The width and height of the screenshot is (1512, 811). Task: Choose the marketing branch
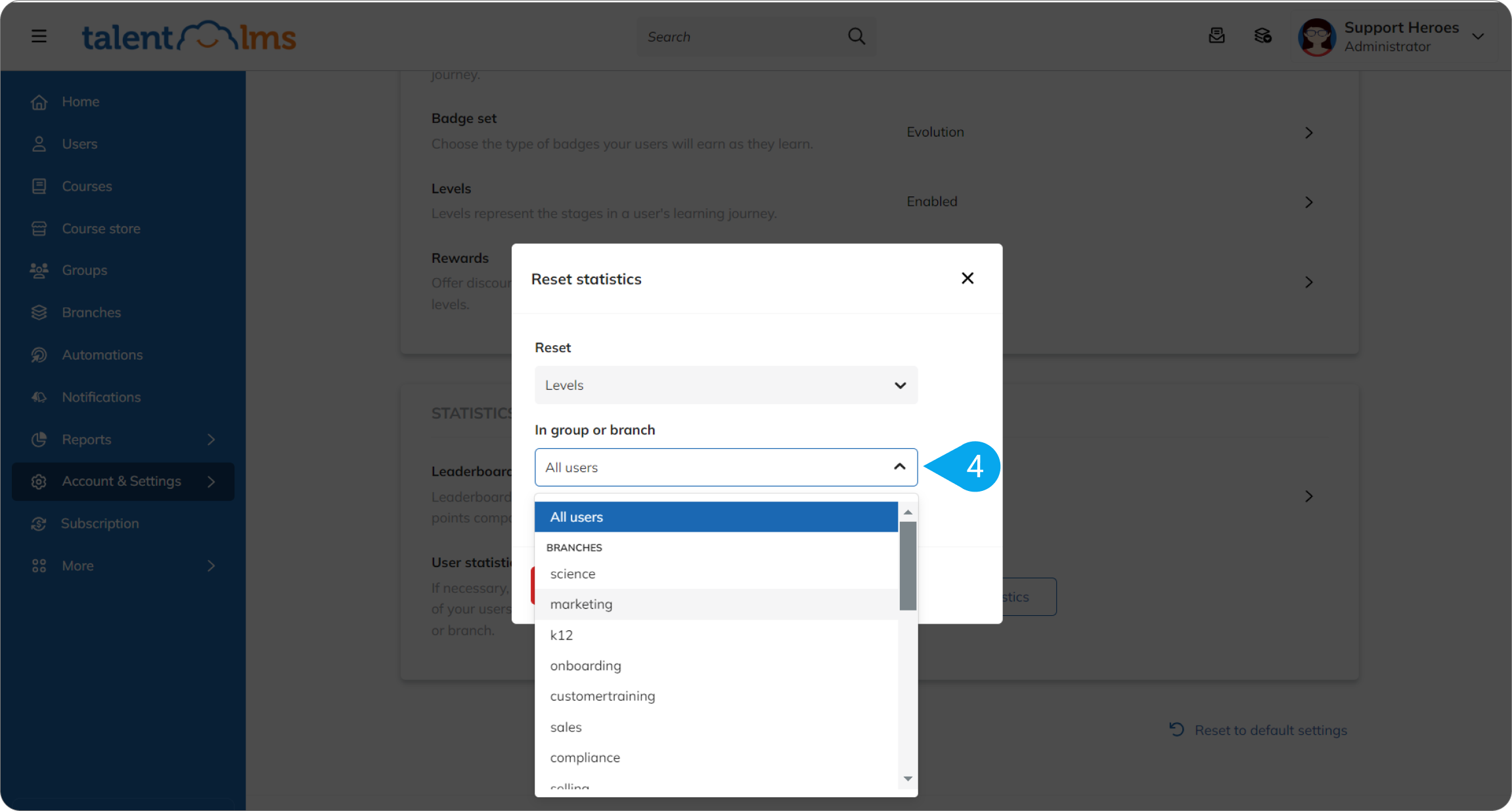pyautogui.click(x=716, y=604)
